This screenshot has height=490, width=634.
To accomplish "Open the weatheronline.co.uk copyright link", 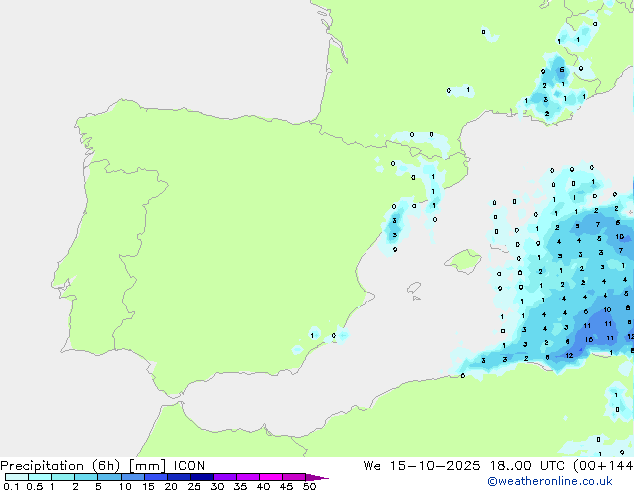I will pos(550,481).
